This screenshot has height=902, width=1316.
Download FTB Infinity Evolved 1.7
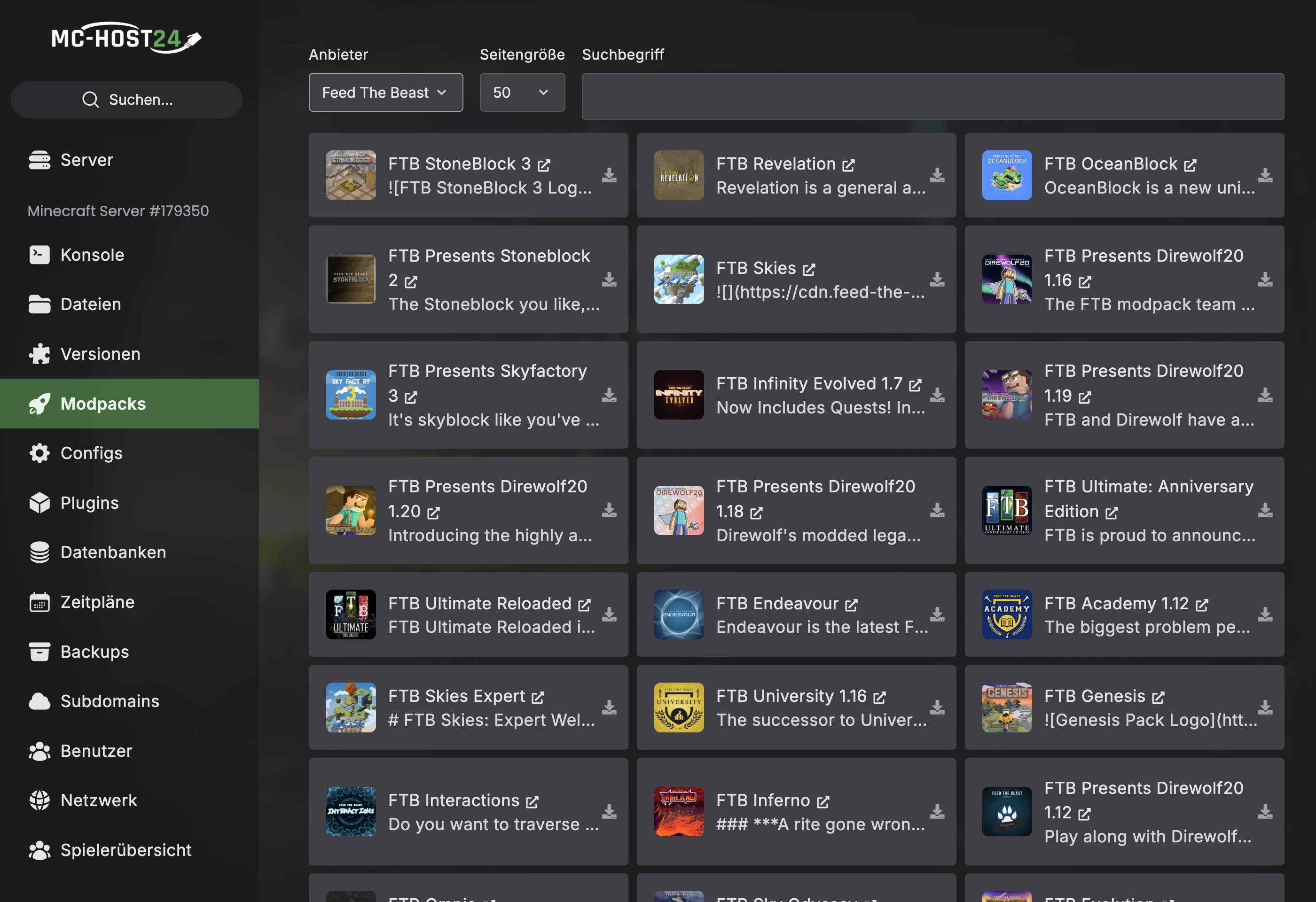[937, 395]
